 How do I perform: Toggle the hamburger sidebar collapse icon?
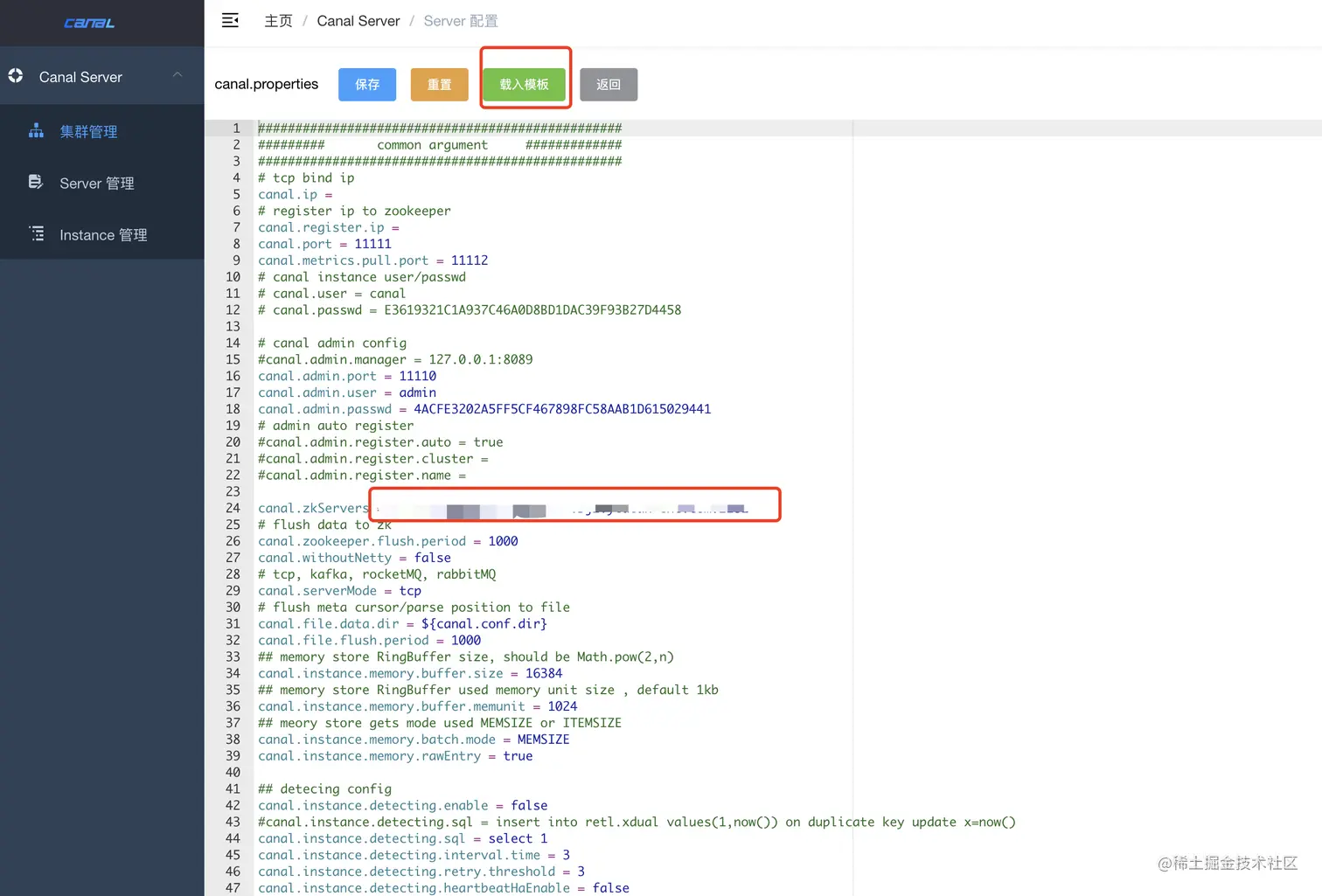pos(230,21)
